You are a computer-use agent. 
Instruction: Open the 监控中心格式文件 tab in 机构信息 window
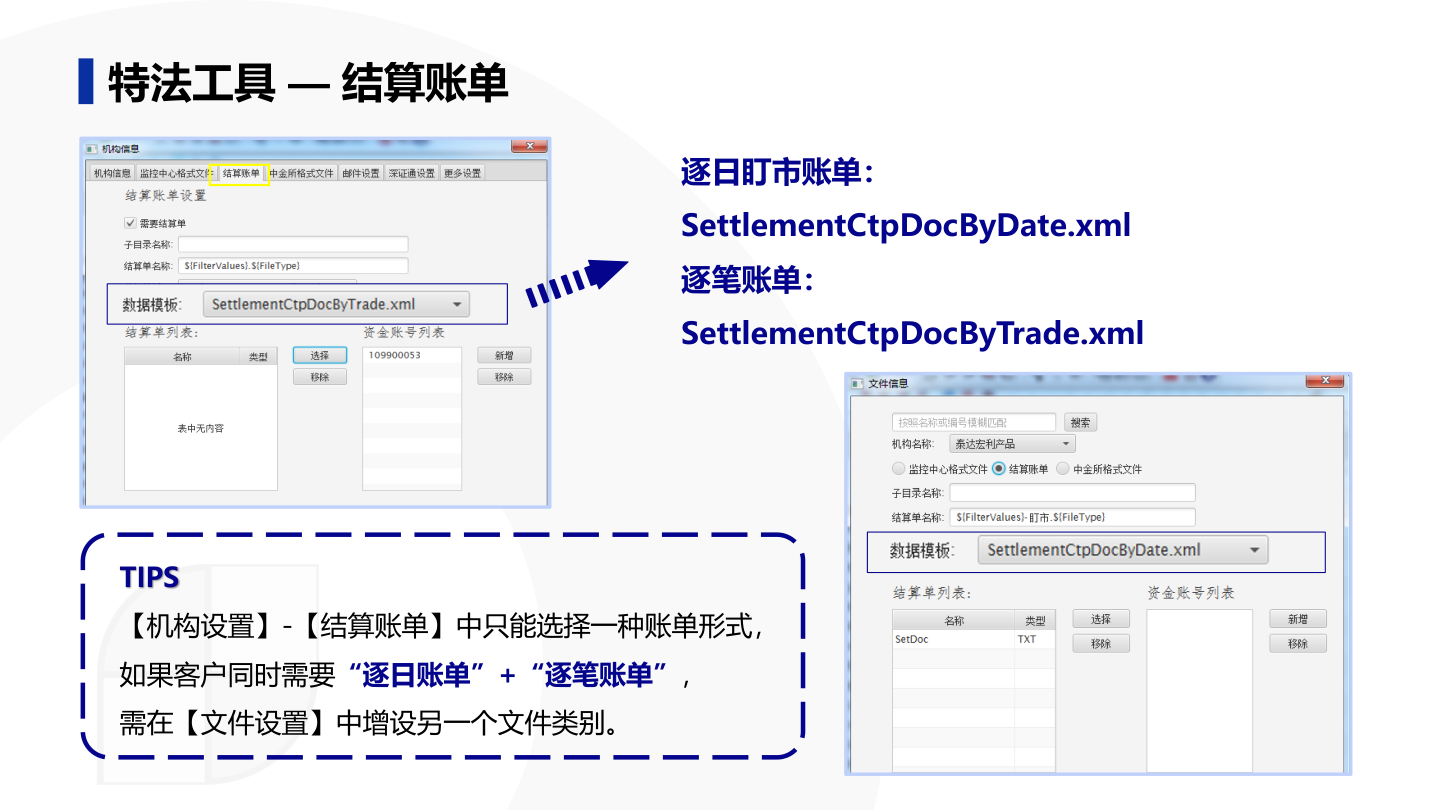click(176, 173)
